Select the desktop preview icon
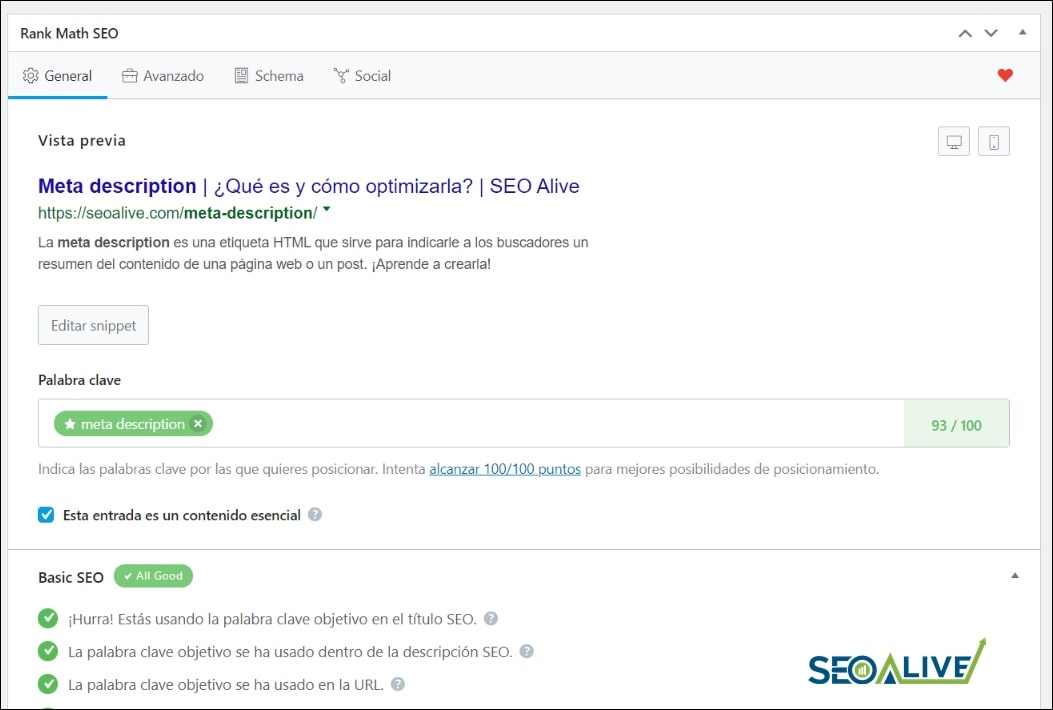Image resolution: width=1053 pixels, height=710 pixels. (953, 141)
